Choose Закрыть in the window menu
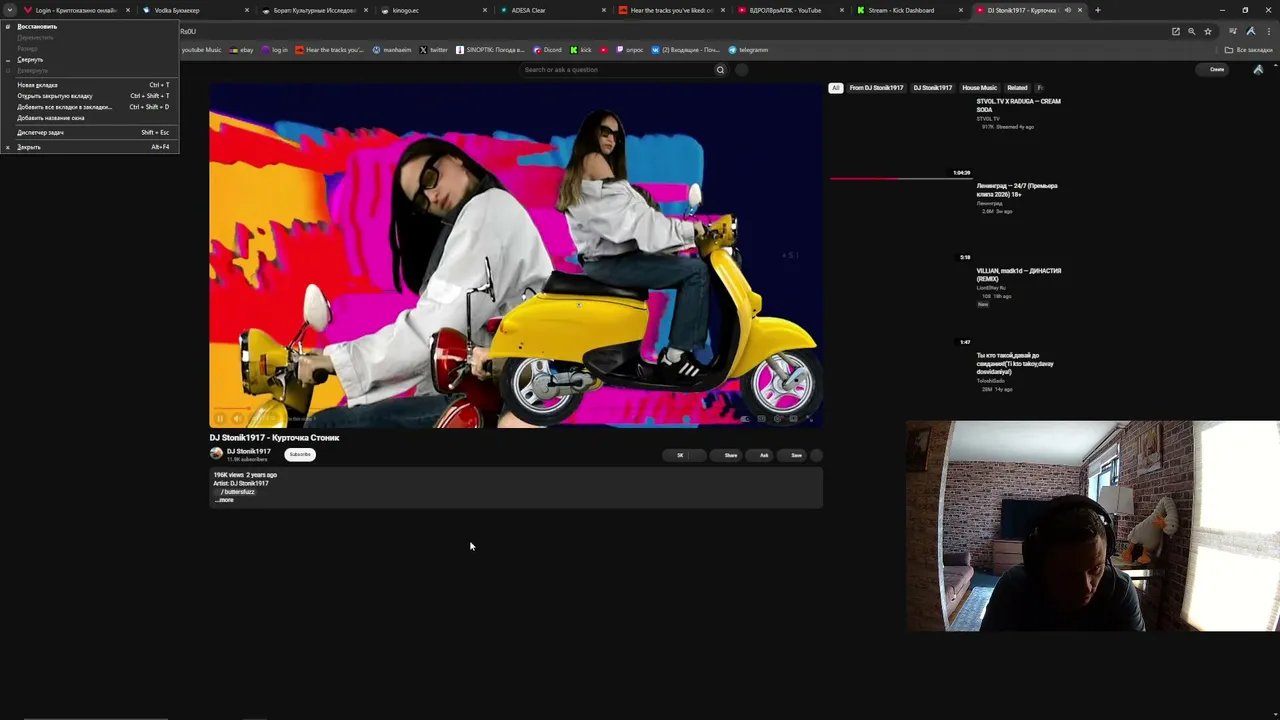1280x720 pixels. 90,147
